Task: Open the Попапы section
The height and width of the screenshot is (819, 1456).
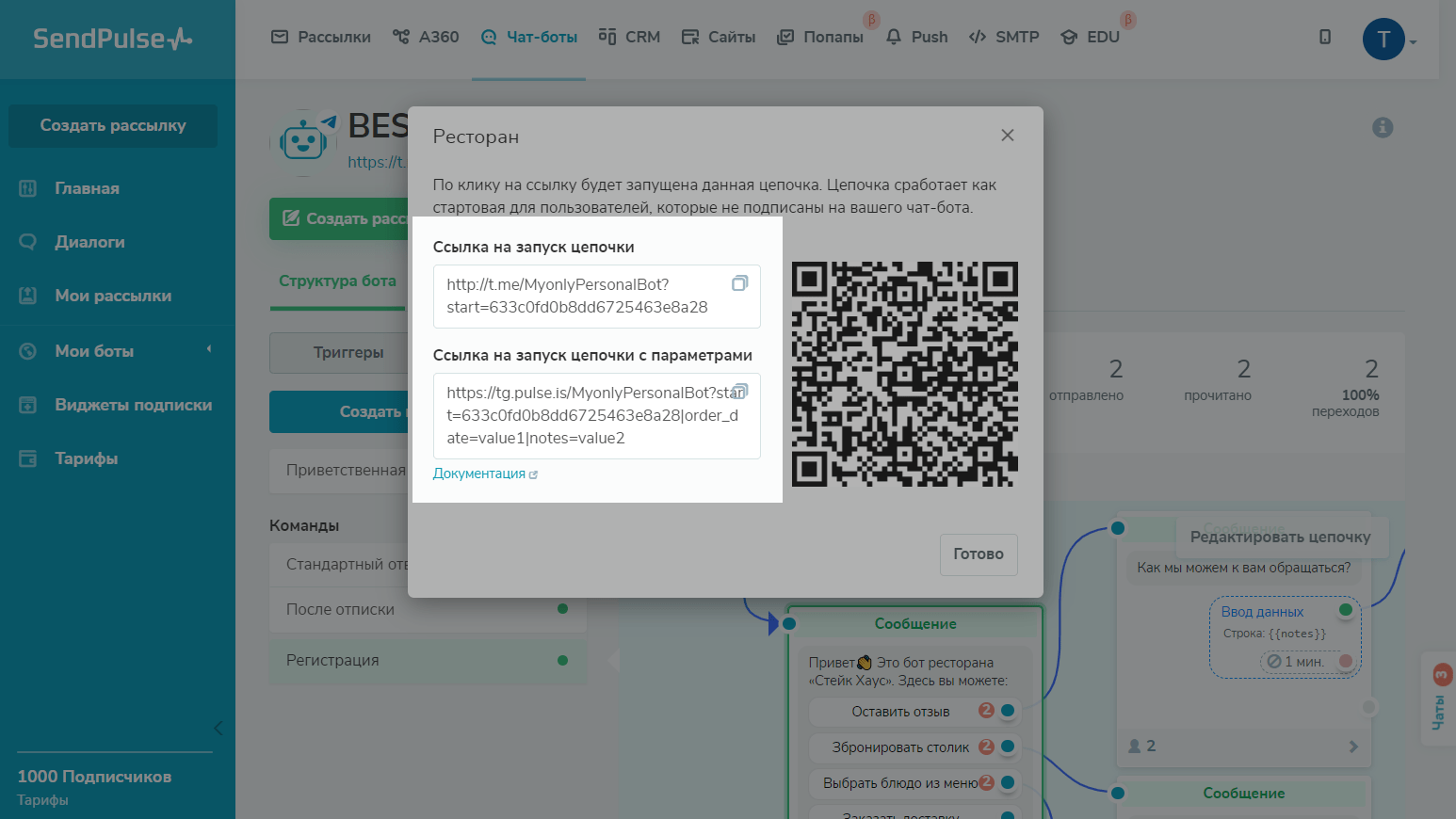Action: (820, 37)
